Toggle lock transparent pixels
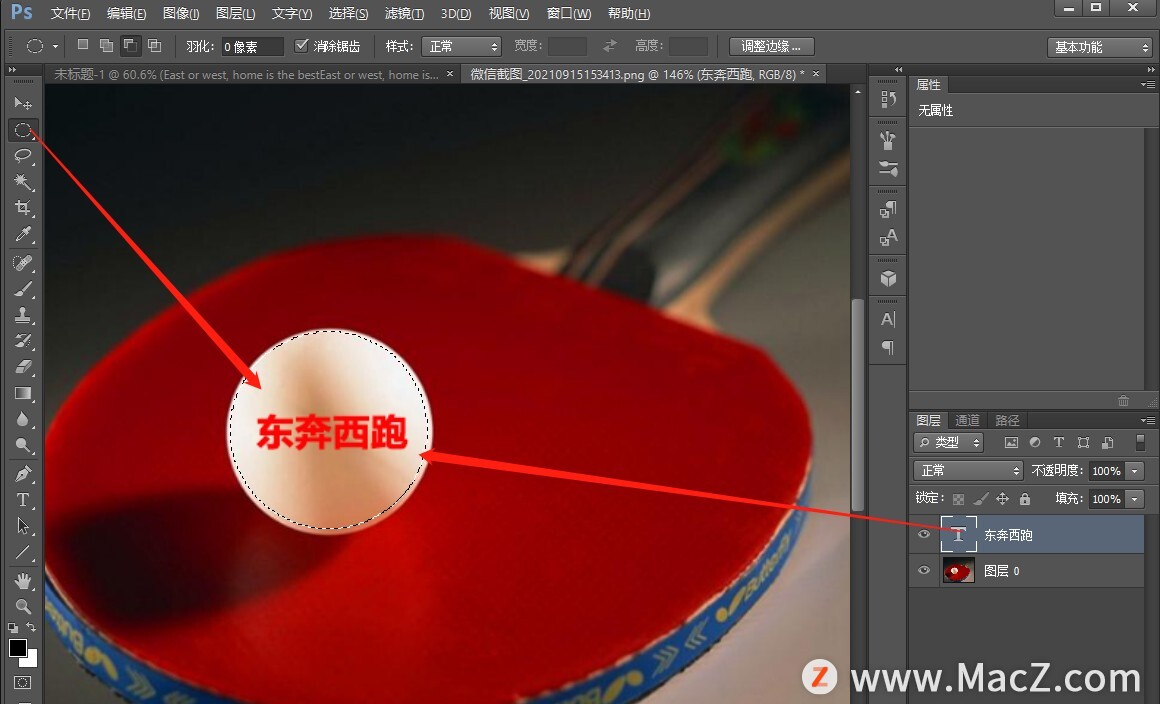 tap(958, 499)
